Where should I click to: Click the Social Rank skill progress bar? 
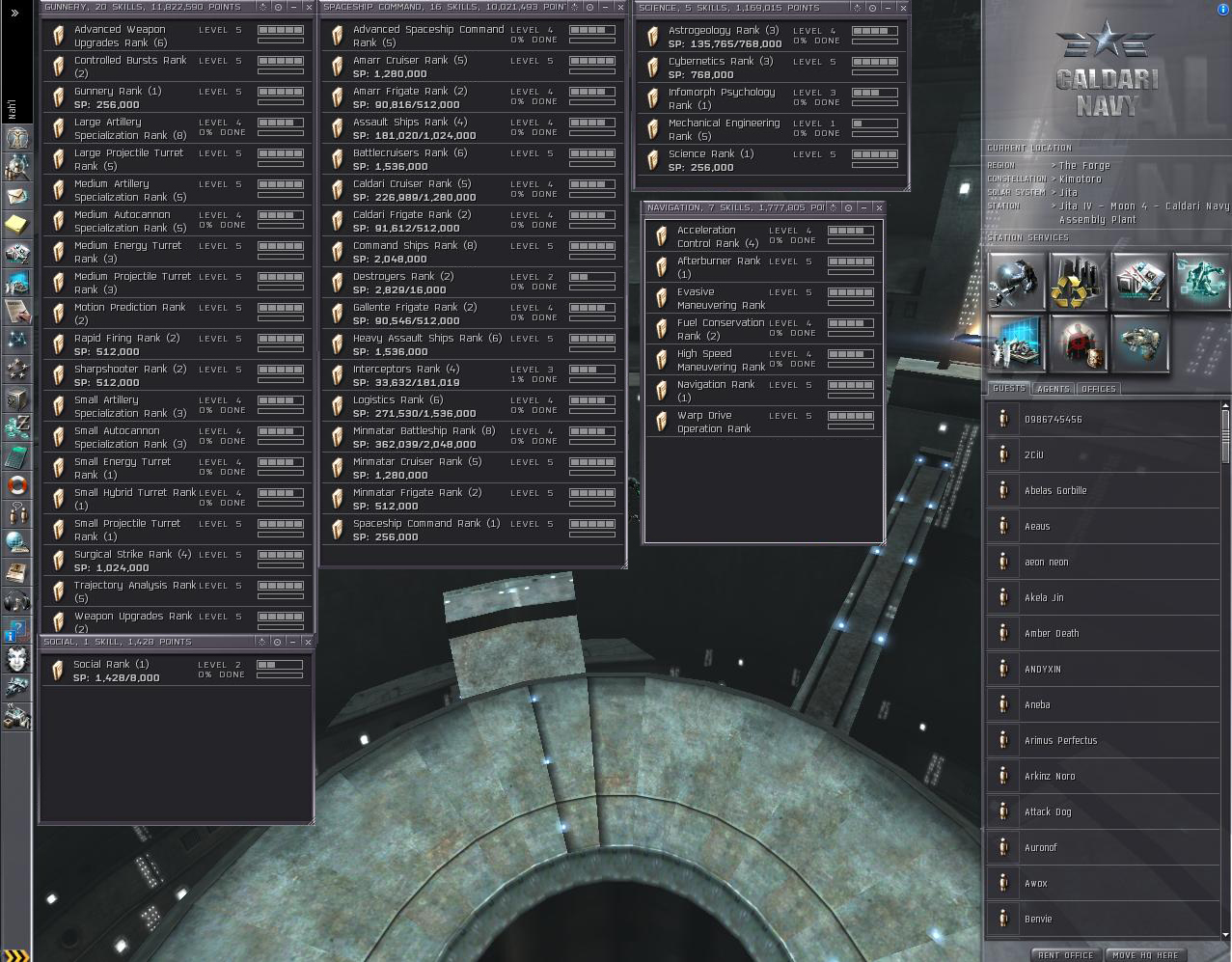coord(280,665)
